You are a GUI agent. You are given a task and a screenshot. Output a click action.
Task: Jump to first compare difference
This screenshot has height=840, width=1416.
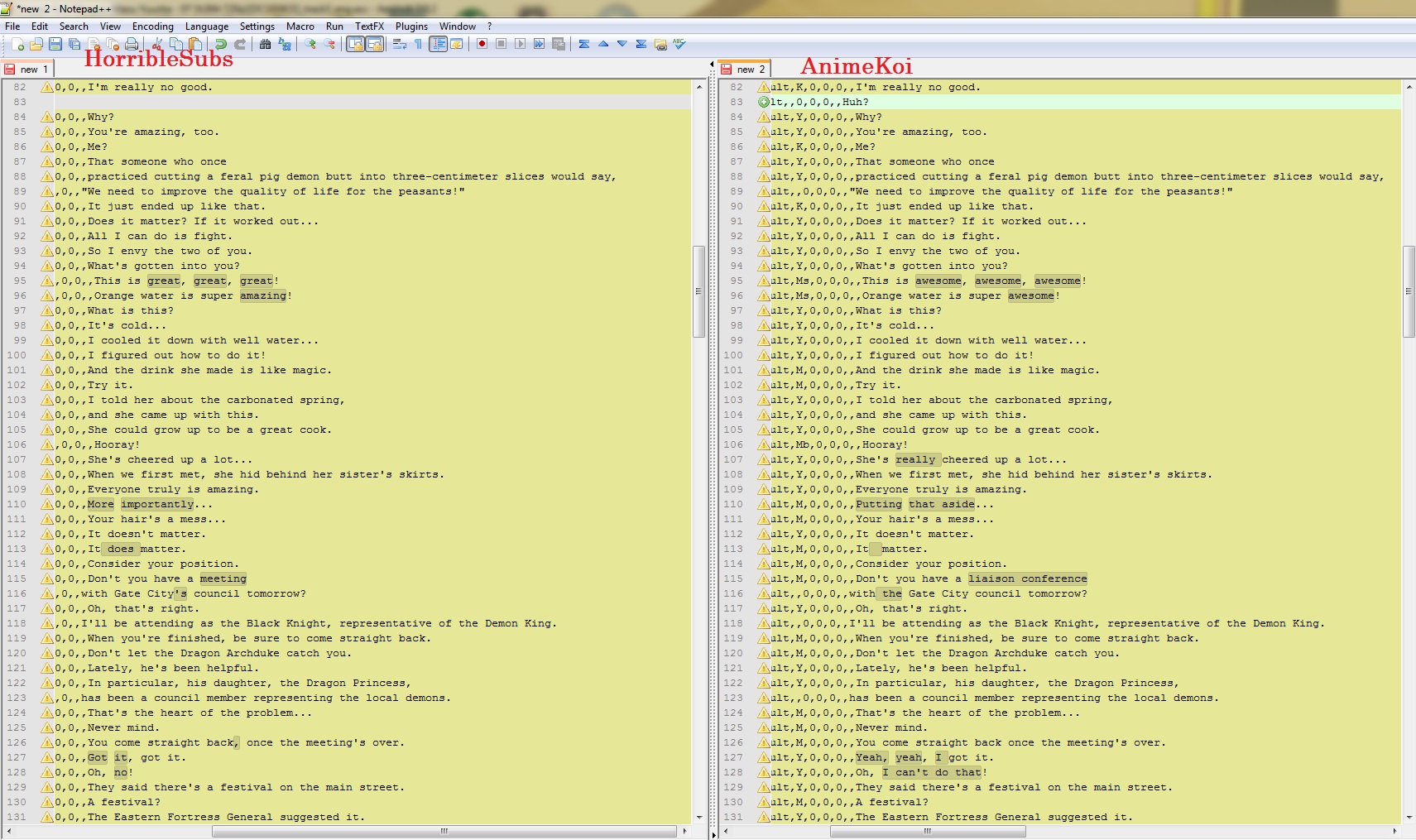[583, 44]
